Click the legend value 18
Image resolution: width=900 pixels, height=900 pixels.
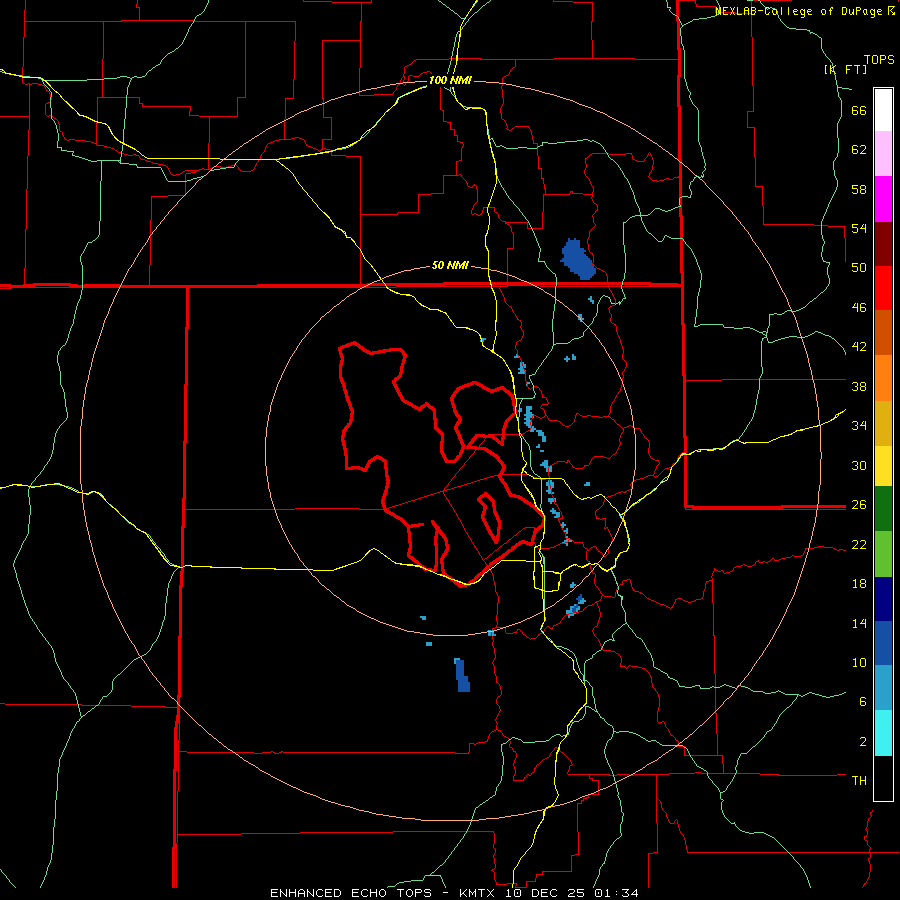point(859,584)
